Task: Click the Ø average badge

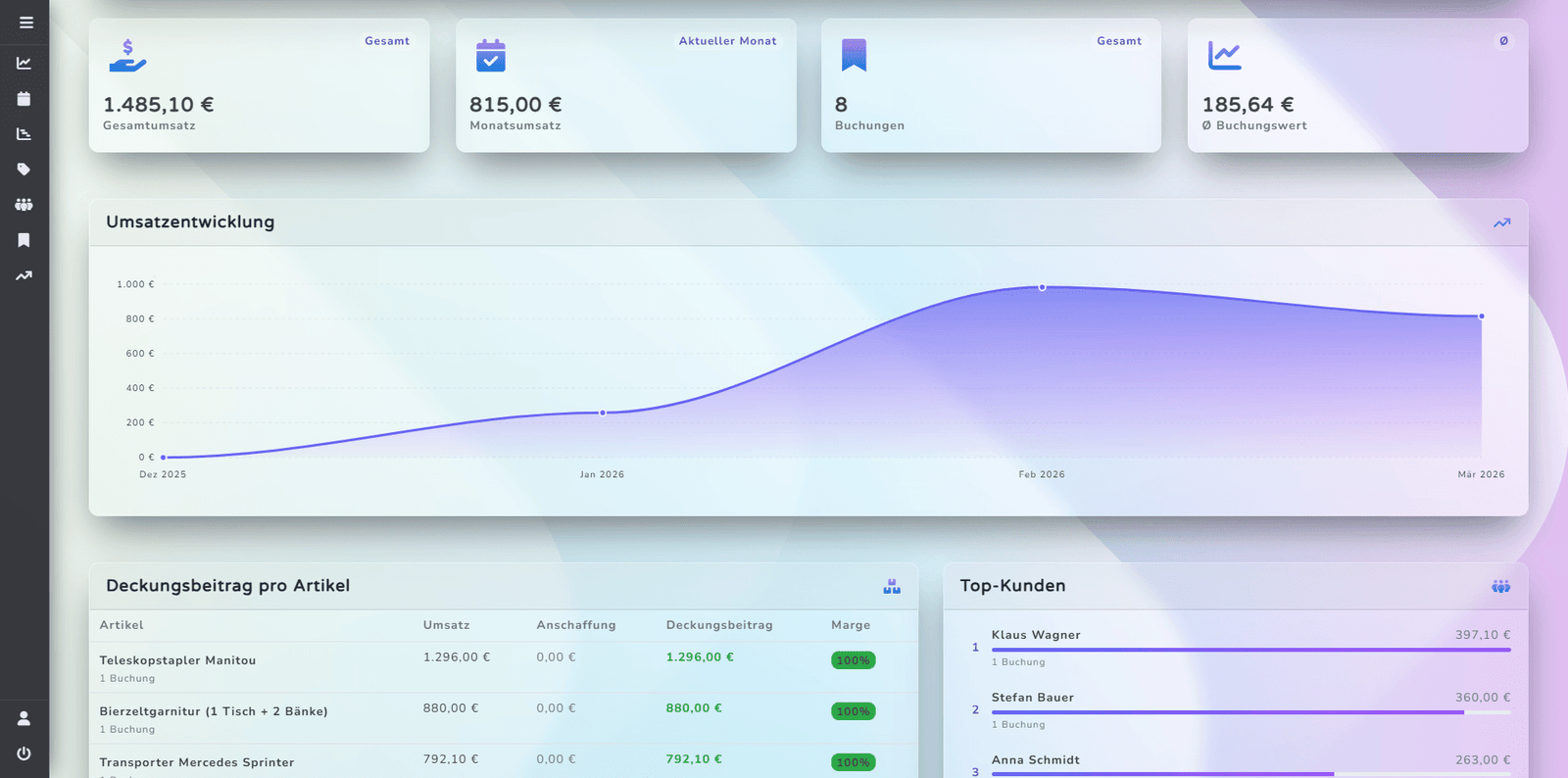Action: 1503,41
